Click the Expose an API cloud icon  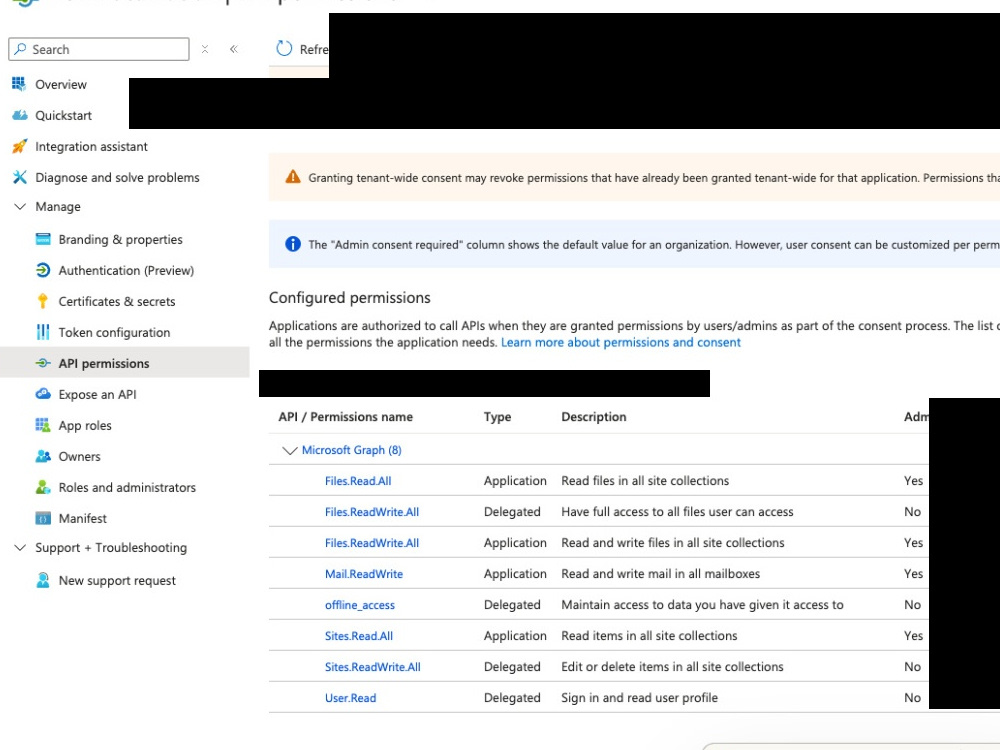pyautogui.click(x=43, y=393)
